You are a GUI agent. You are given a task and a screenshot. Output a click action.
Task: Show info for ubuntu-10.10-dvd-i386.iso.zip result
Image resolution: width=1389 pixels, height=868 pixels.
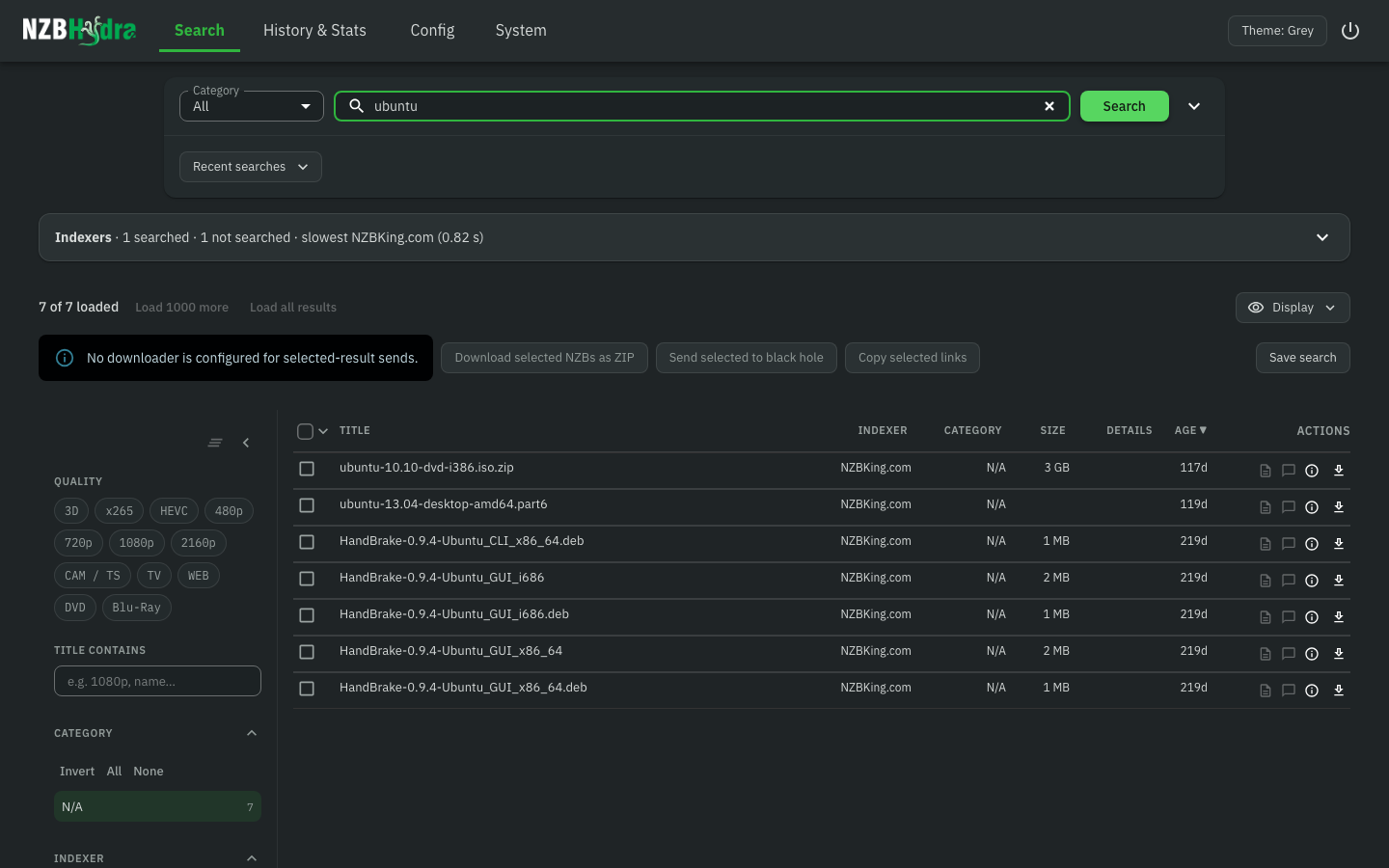click(1312, 471)
